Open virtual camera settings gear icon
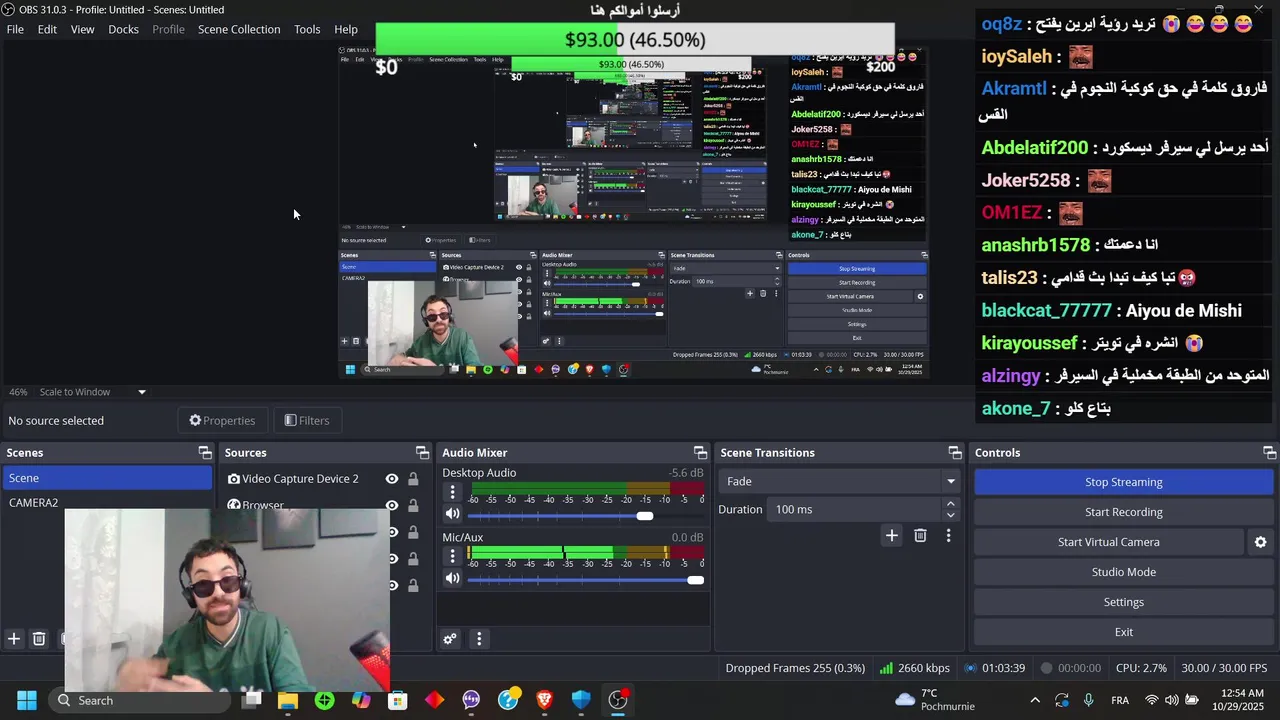The height and width of the screenshot is (720, 1280). tap(1260, 542)
